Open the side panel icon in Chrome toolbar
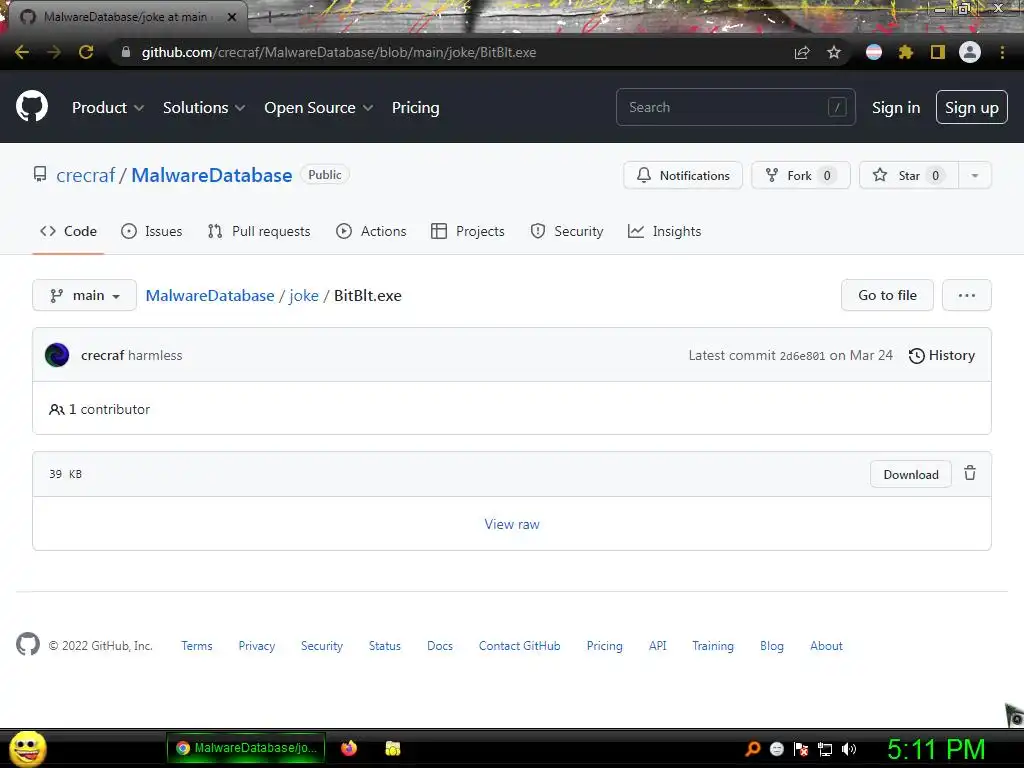The width and height of the screenshot is (1024, 768). tap(938, 52)
